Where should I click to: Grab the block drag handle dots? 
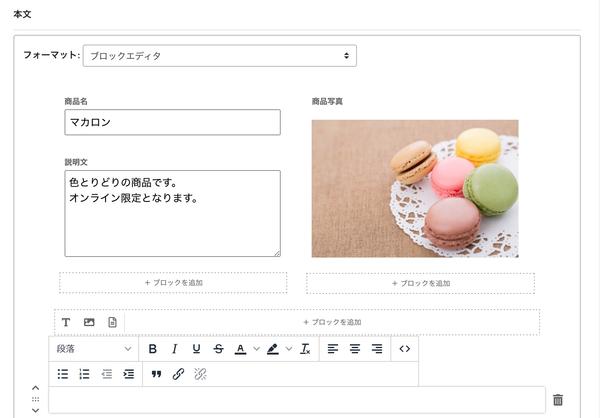click(36, 399)
